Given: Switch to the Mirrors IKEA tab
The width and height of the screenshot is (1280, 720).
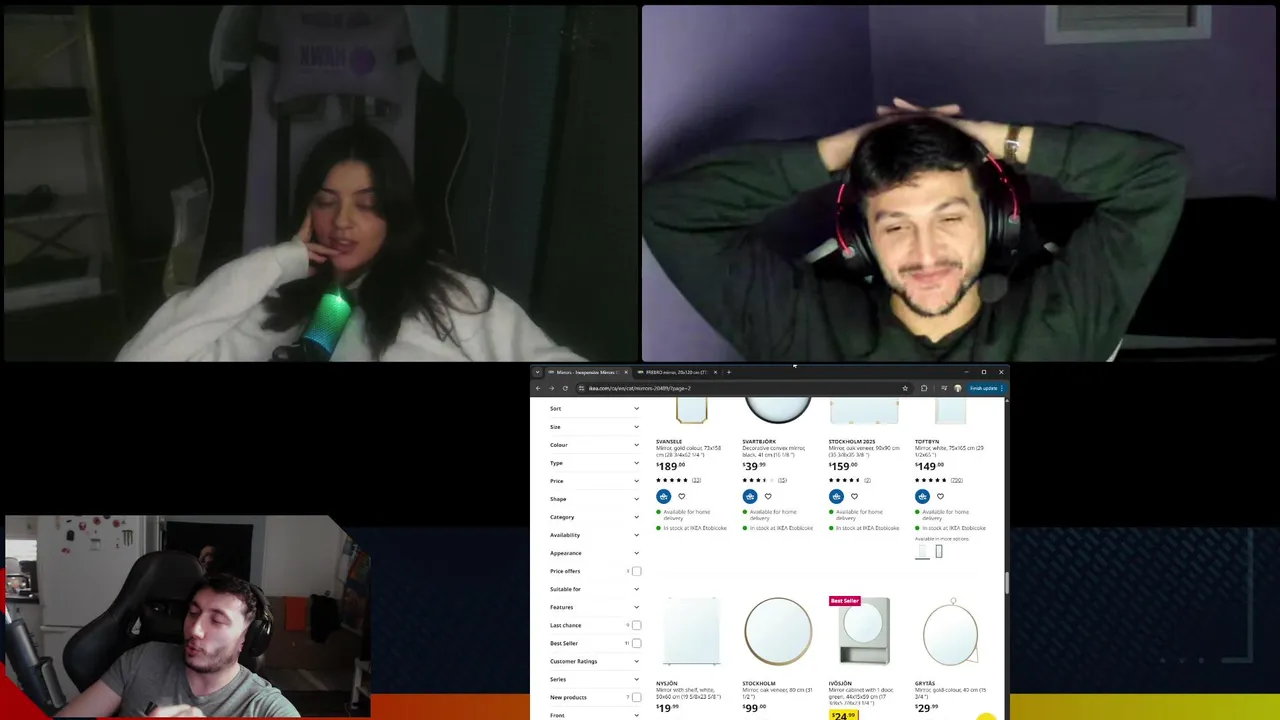Looking at the screenshot, I should [x=587, y=372].
